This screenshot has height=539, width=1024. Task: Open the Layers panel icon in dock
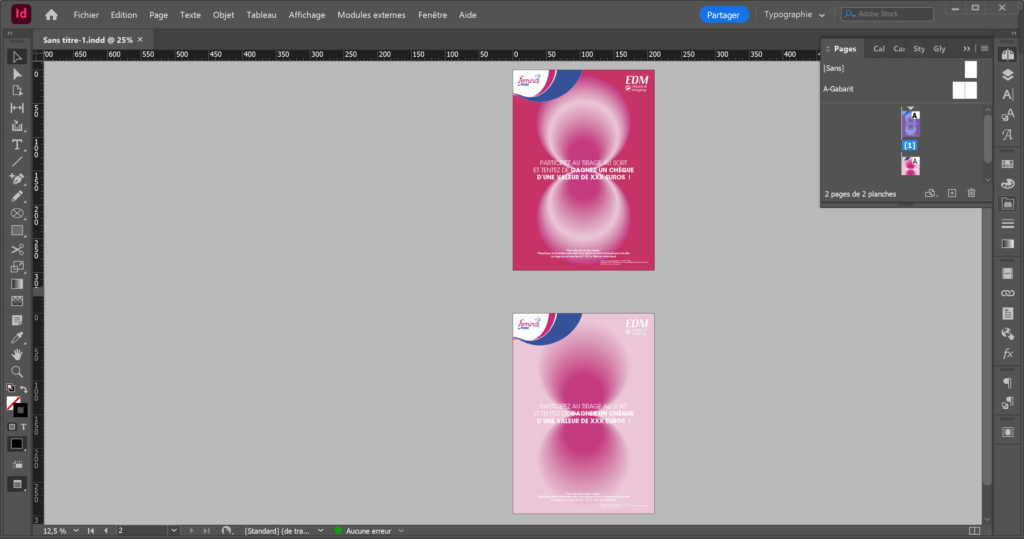tap(1007, 75)
